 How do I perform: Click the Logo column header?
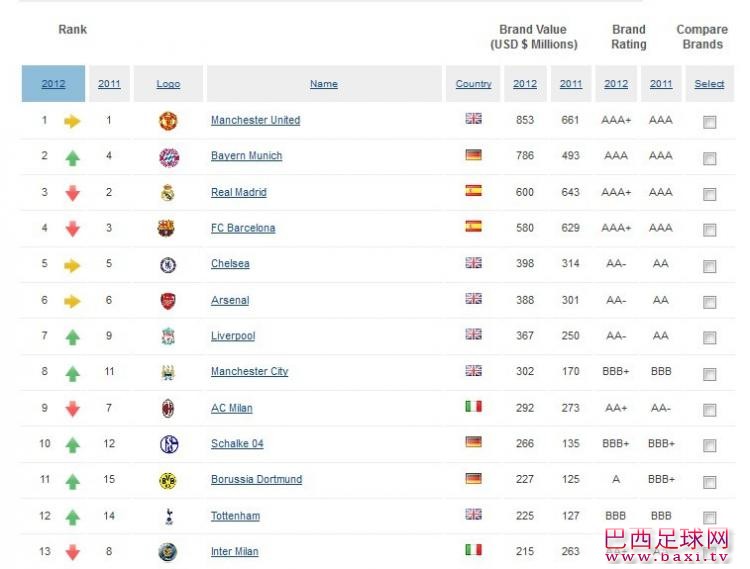click(x=168, y=84)
